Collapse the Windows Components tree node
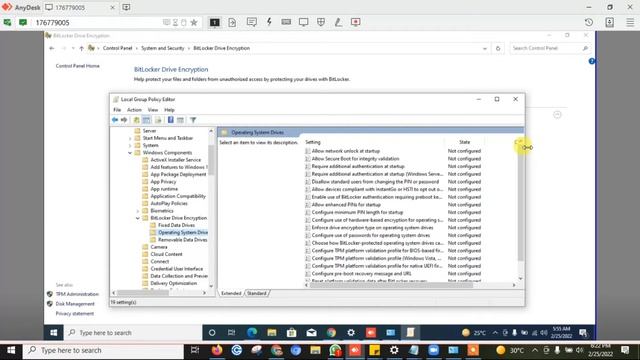640x360 pixels. (130, 153)
